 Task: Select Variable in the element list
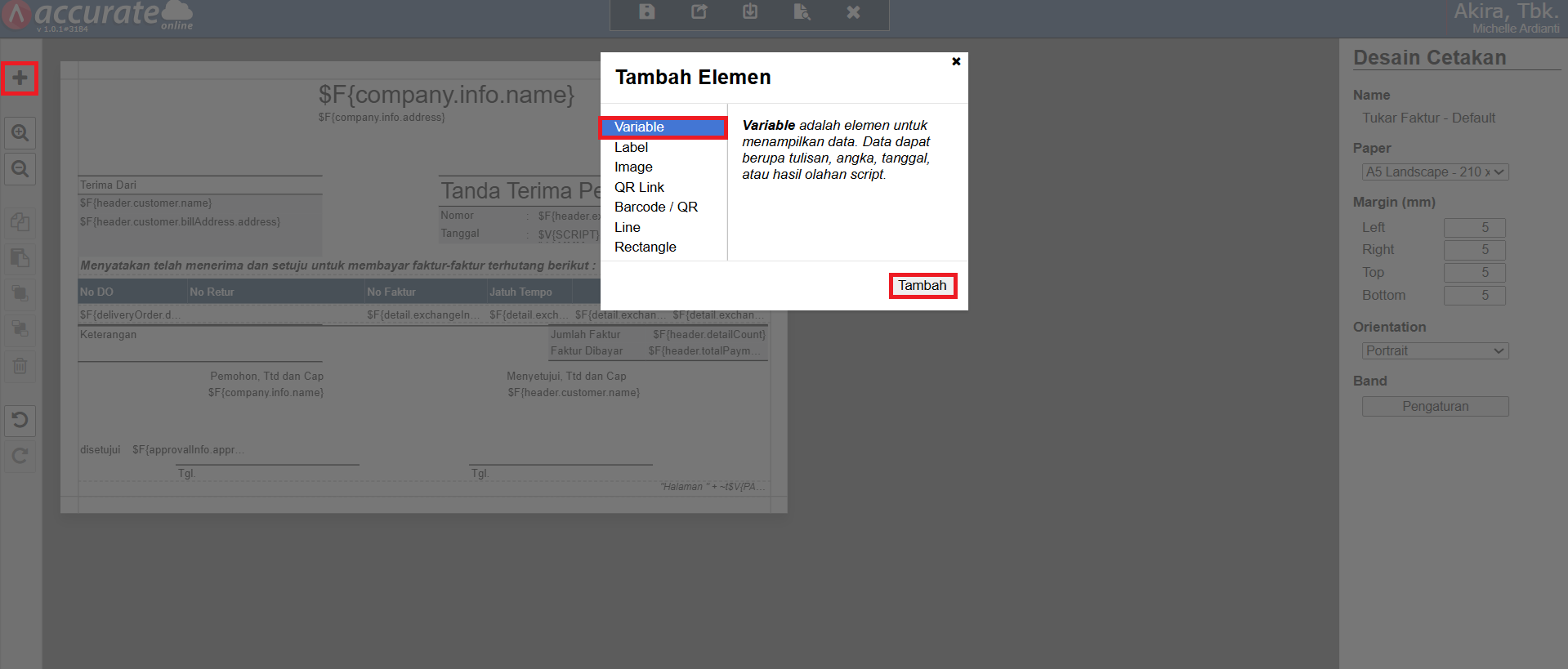pos(663,127)
